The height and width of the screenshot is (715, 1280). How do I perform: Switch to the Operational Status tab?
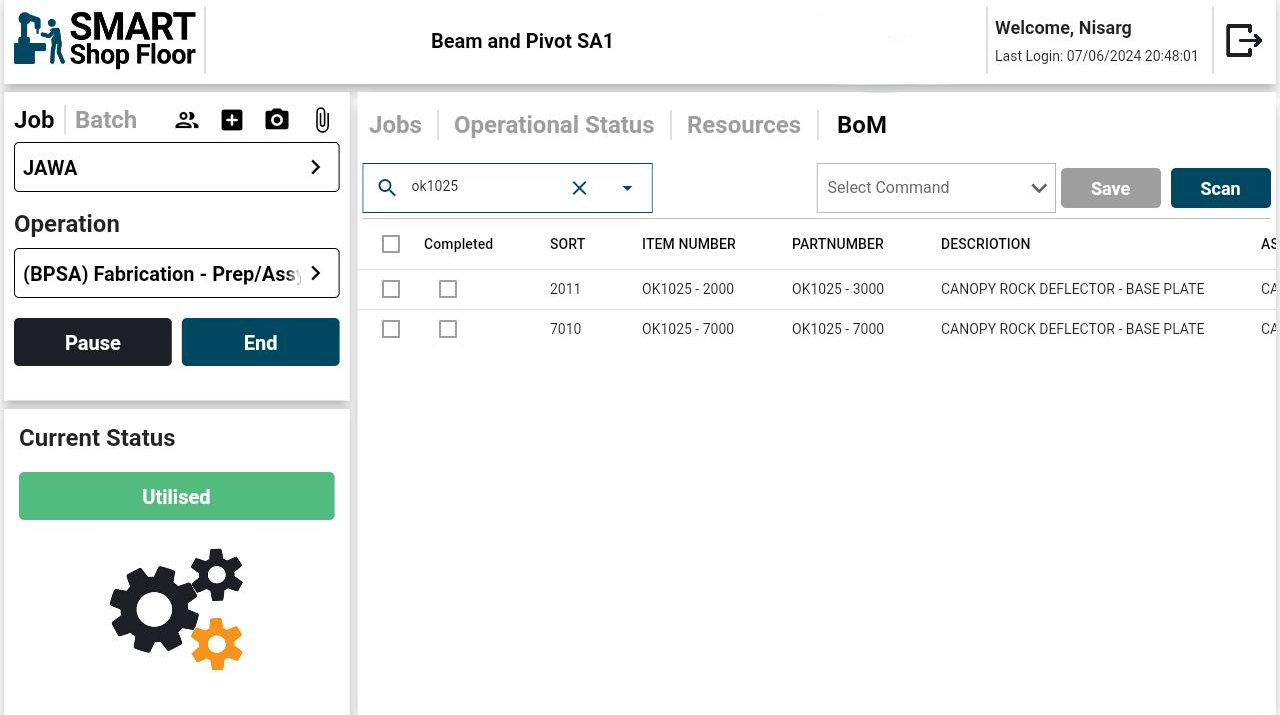point(554,125)
